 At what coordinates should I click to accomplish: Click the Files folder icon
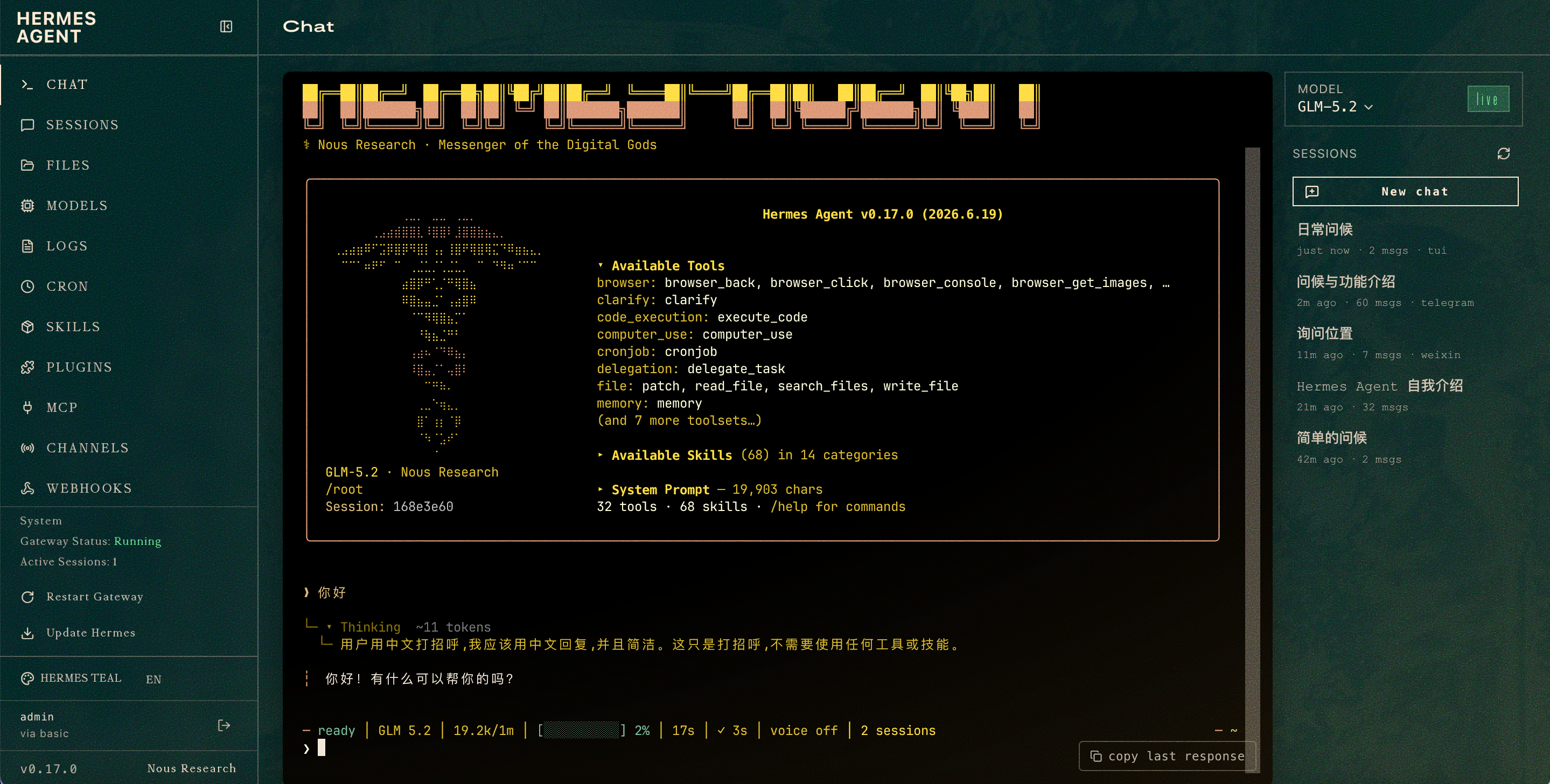click(27, 165)
